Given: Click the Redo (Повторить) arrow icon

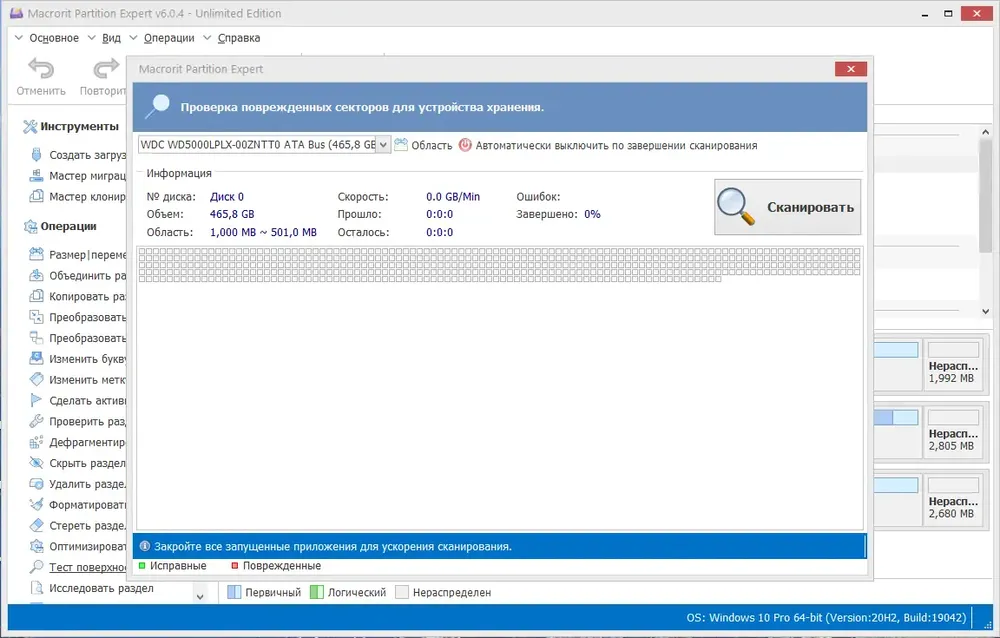Looking at the screenshot, I should pos(106,68).
